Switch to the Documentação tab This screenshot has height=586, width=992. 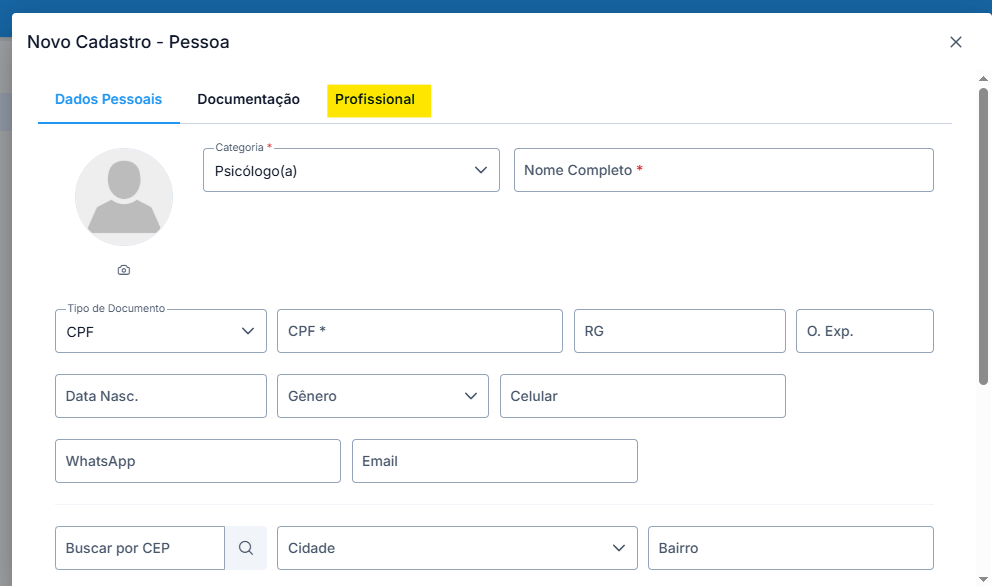248,99
